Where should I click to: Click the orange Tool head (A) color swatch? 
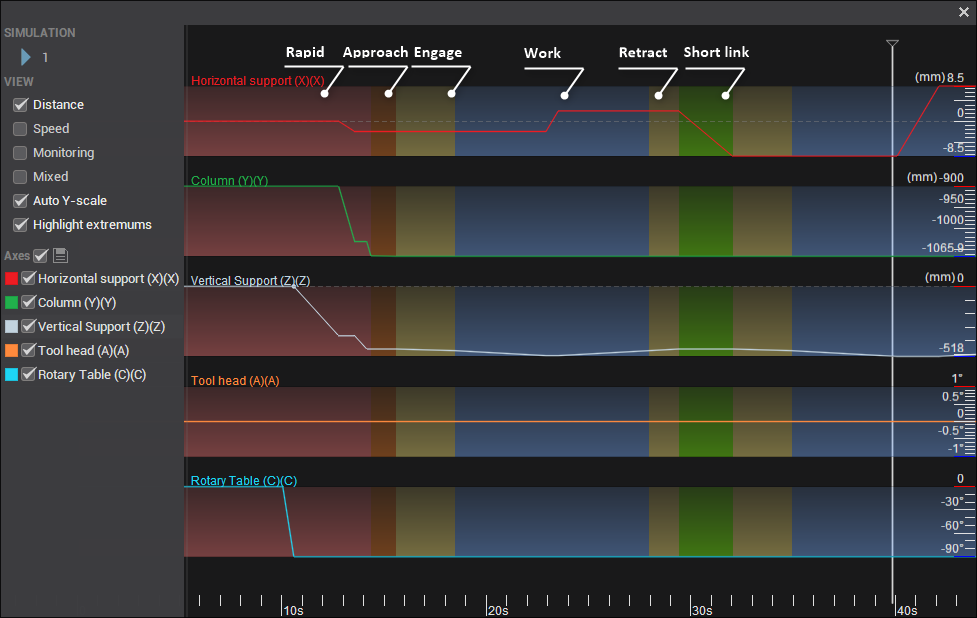click(x=12, y=351)
